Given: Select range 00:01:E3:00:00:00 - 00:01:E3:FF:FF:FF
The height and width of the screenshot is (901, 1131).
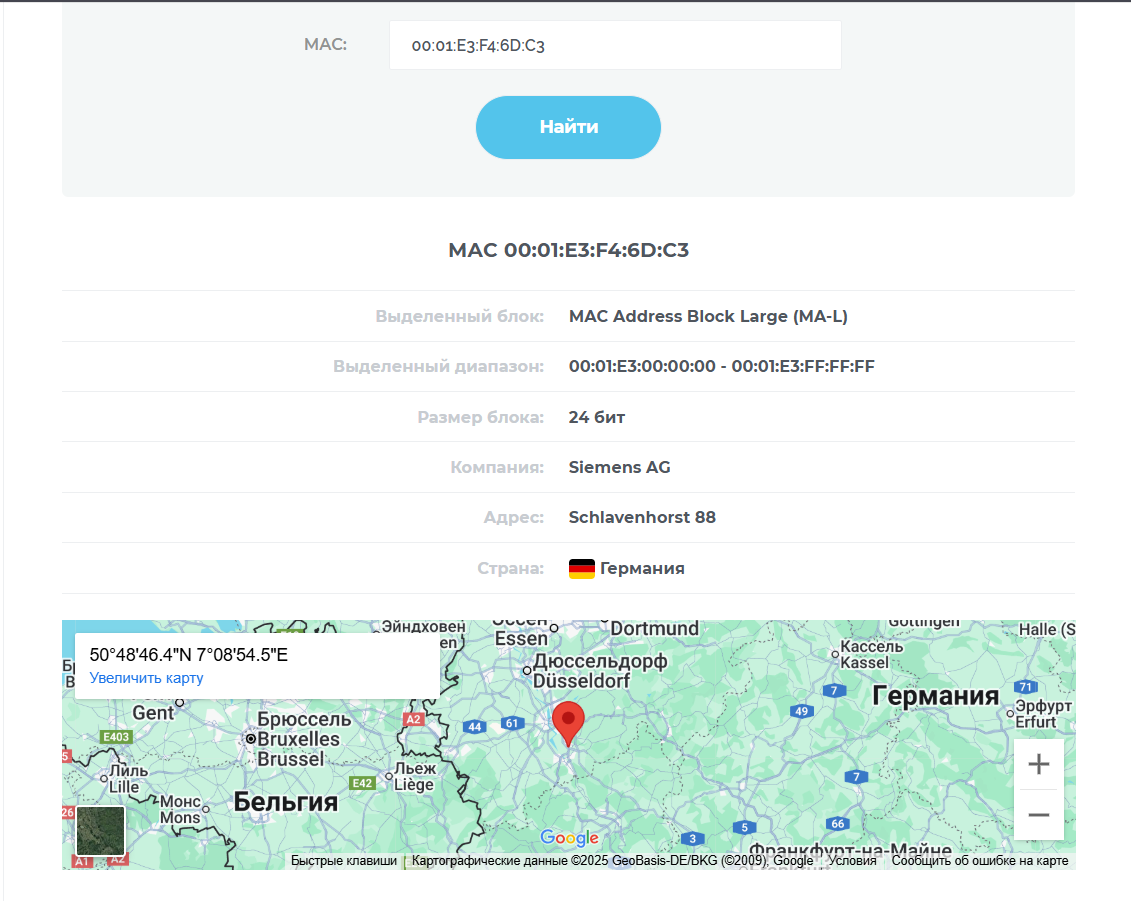Looking at the screenshot, I should [x=721, y=366].
